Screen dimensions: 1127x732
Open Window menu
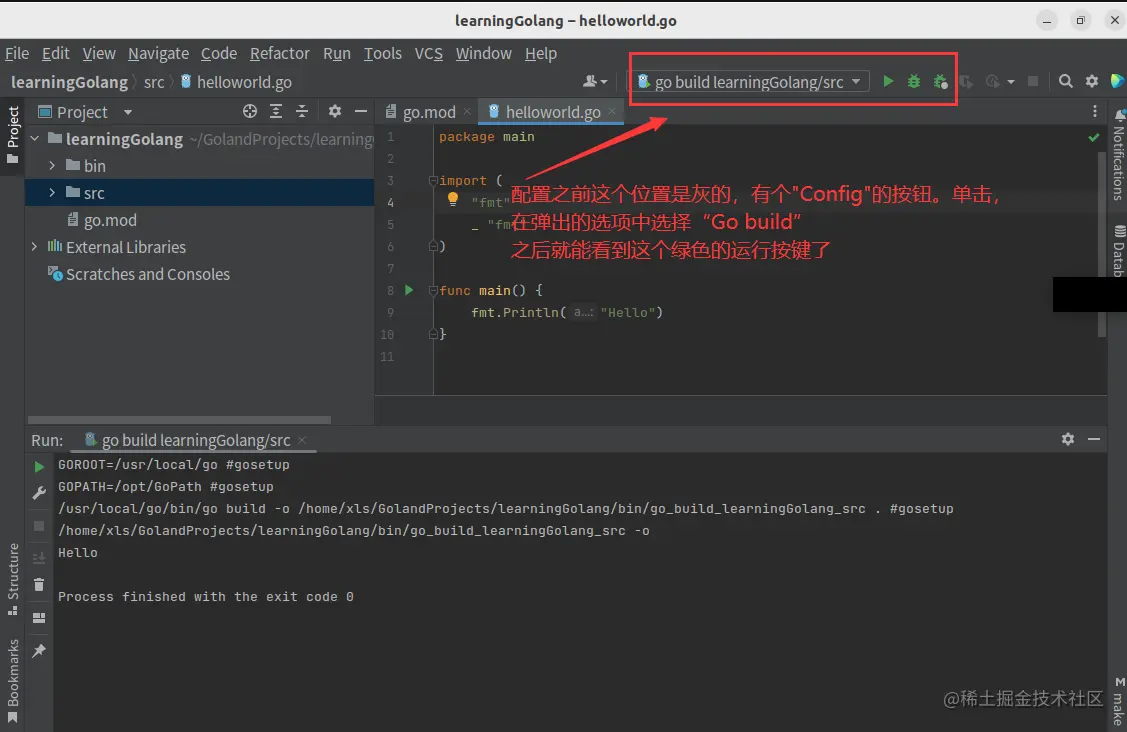click(x=484, y=53)
